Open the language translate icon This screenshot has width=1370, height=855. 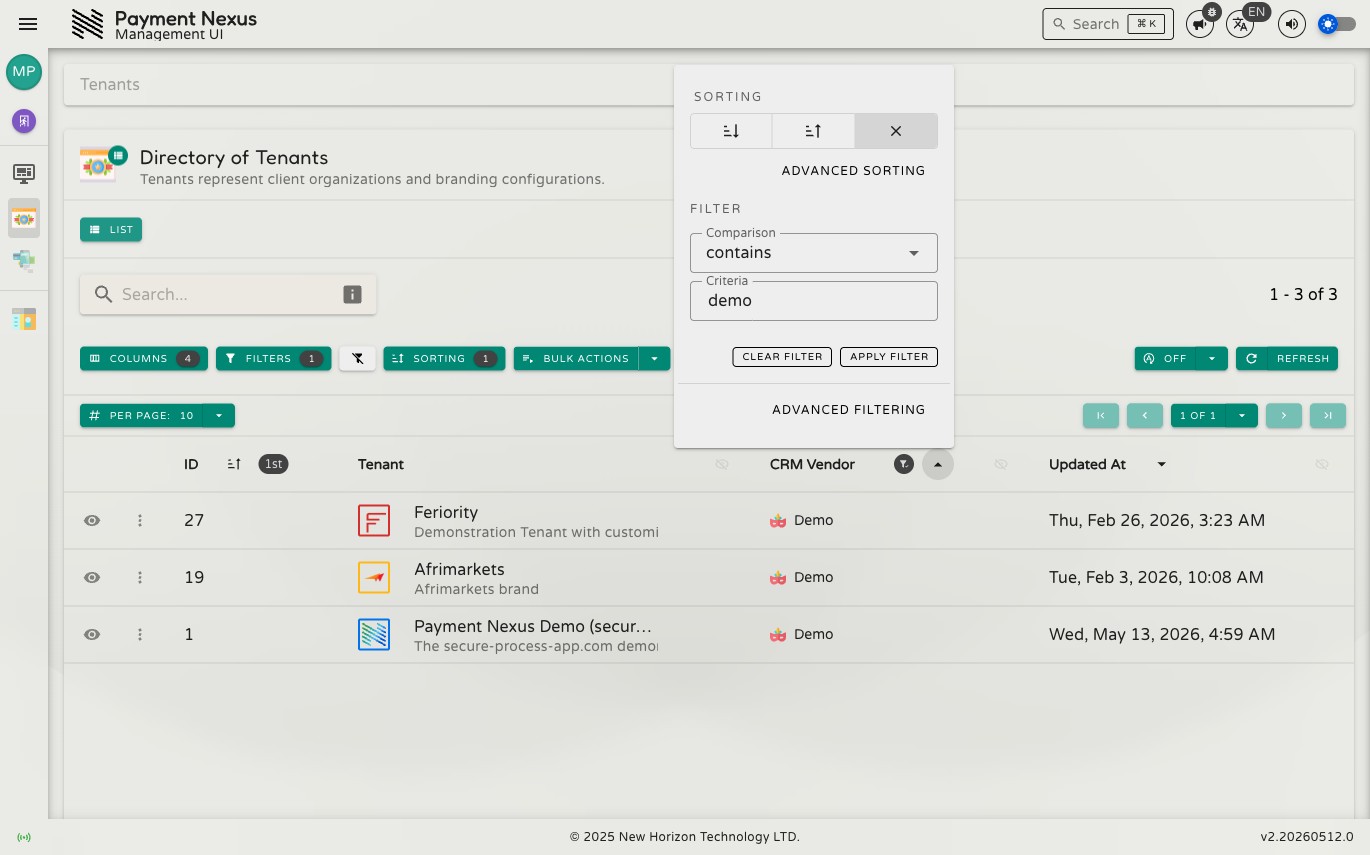pyautogui.click(x=1240, y=24)
